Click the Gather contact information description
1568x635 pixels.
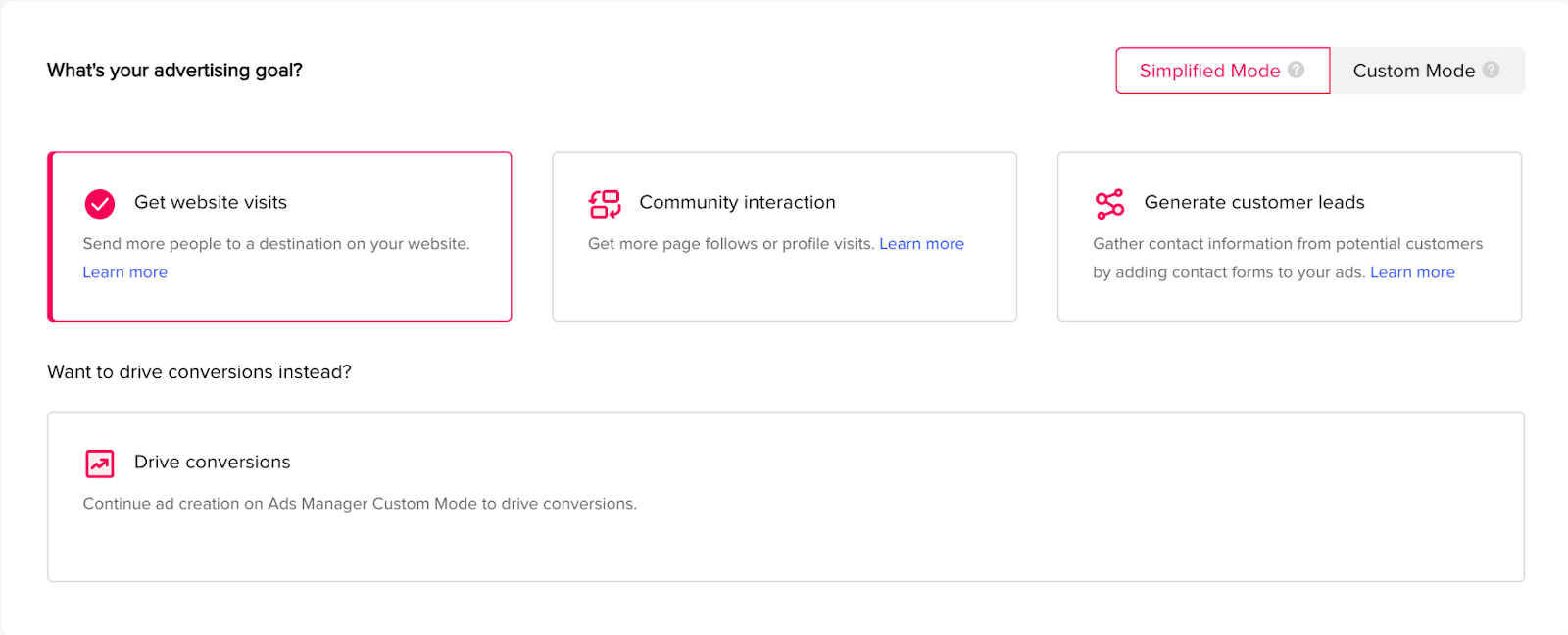pyautogui.click(x=1287, y=244)
